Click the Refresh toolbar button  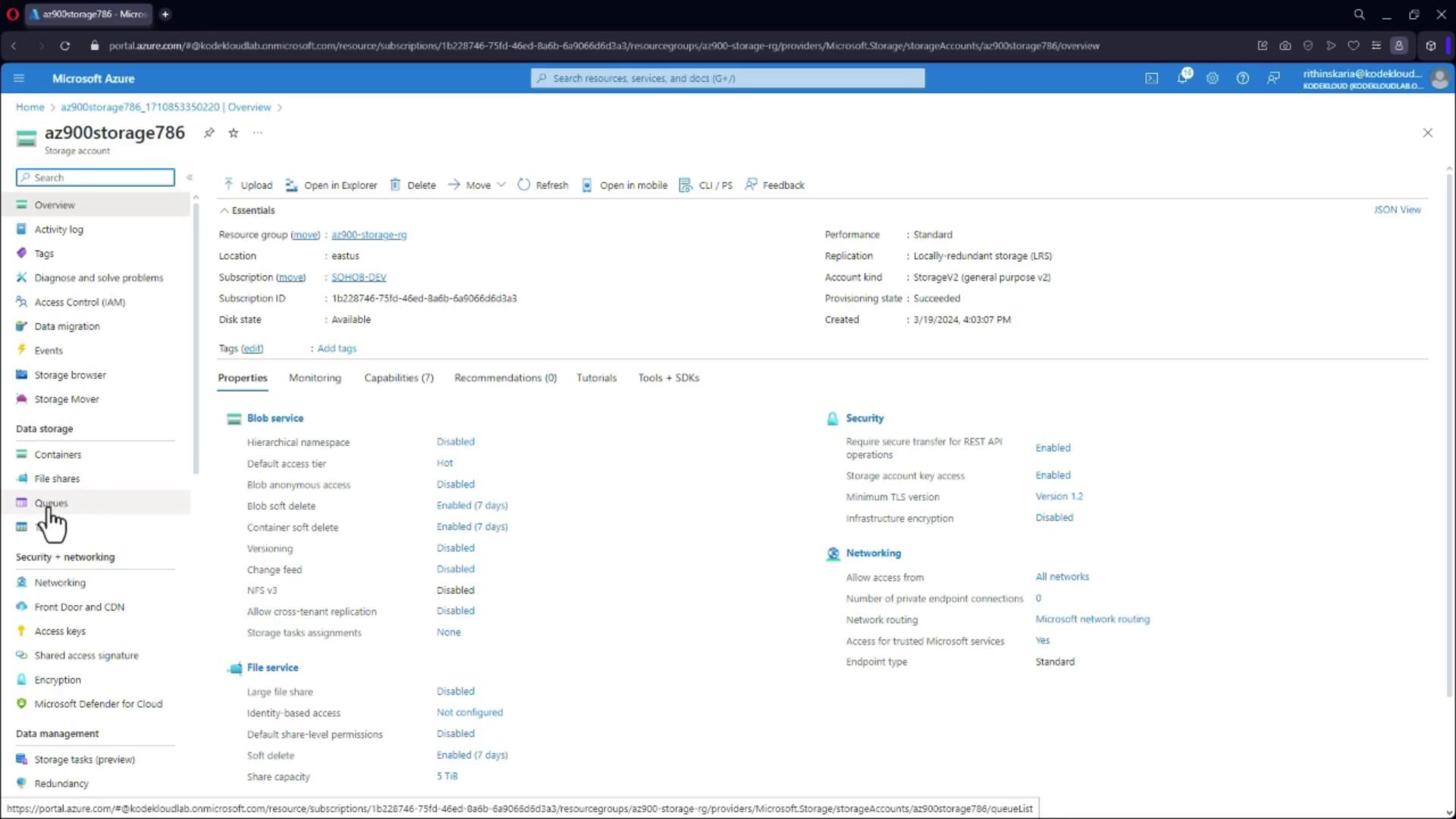[x=543, y=185]
